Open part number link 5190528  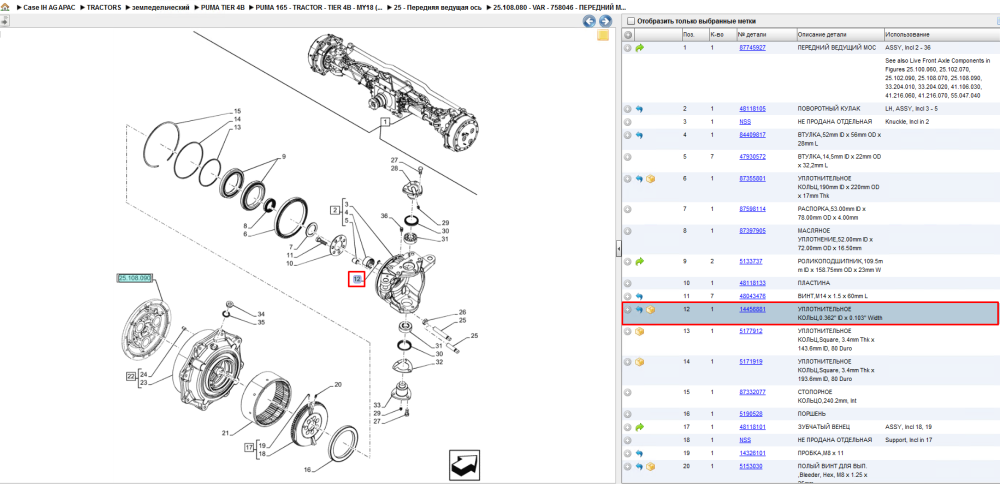[751, 414]
